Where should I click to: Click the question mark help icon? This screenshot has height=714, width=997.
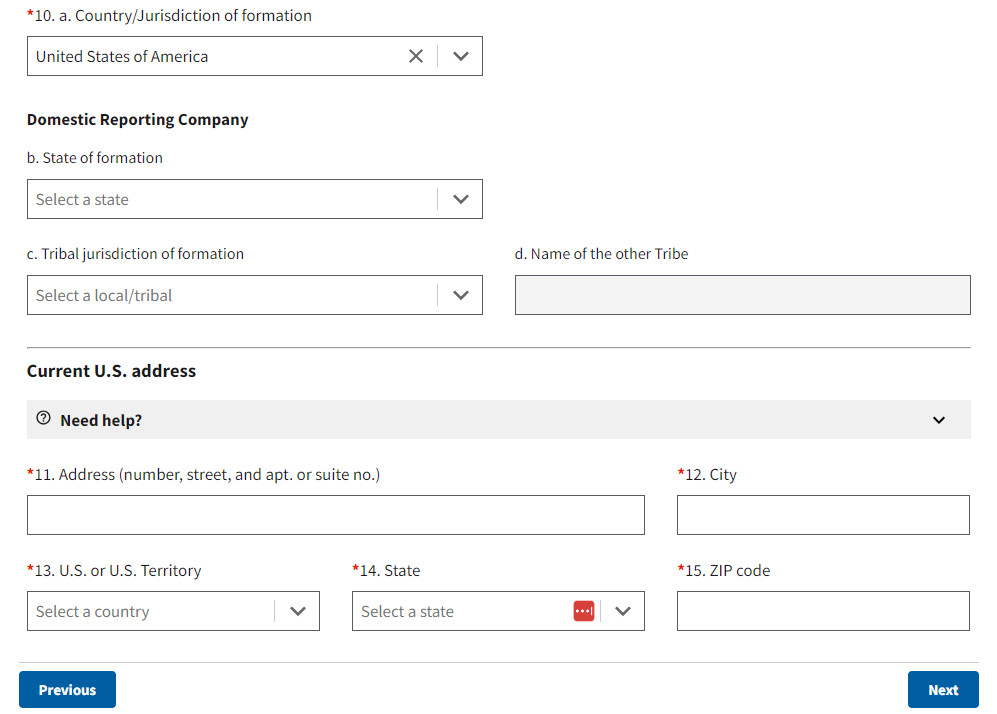43,419
